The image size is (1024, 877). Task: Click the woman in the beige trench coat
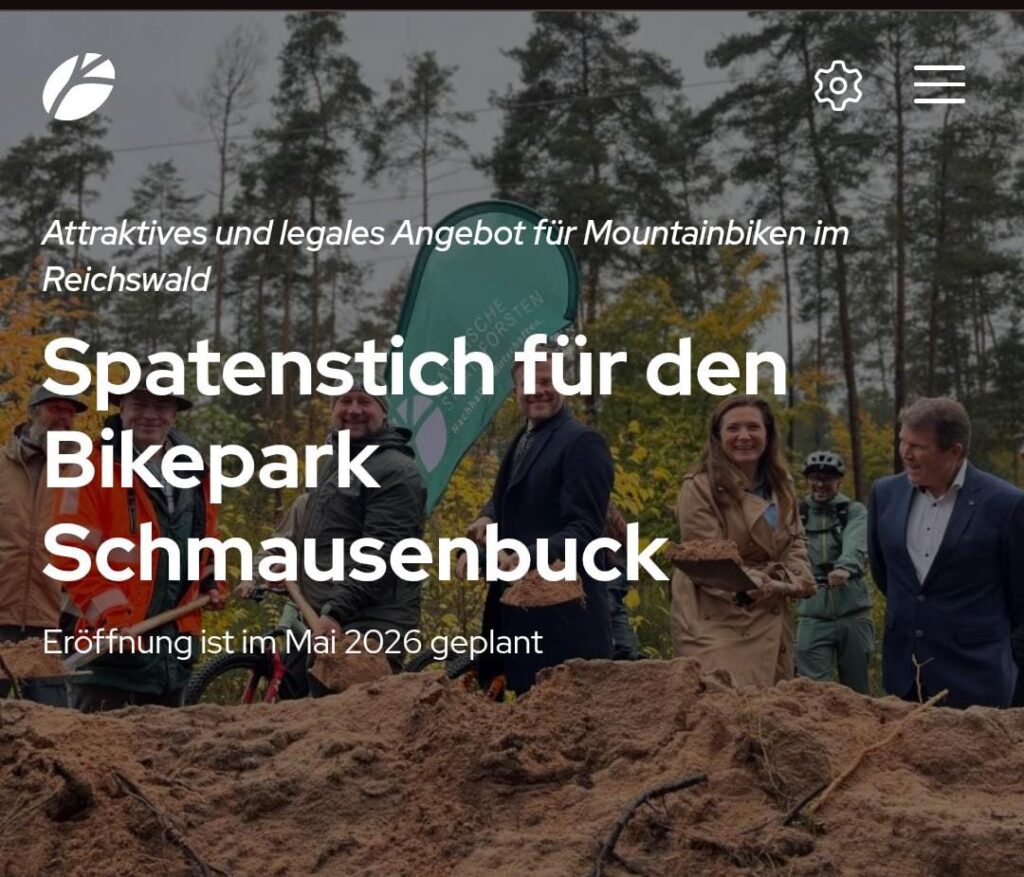pyautogui.click(x=741, y=542)
